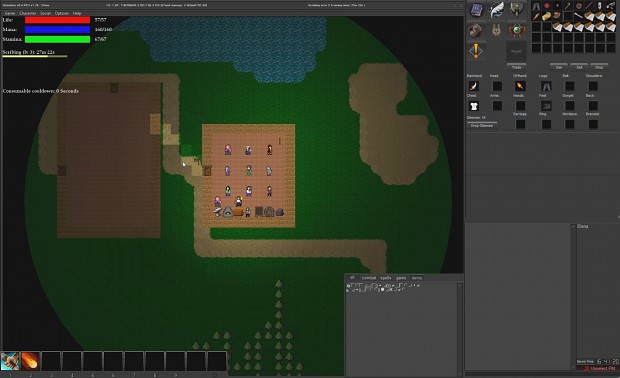Click the blue Mana bar
The image size is (620, 378).
pyautogui.click(x=57, y=29)
